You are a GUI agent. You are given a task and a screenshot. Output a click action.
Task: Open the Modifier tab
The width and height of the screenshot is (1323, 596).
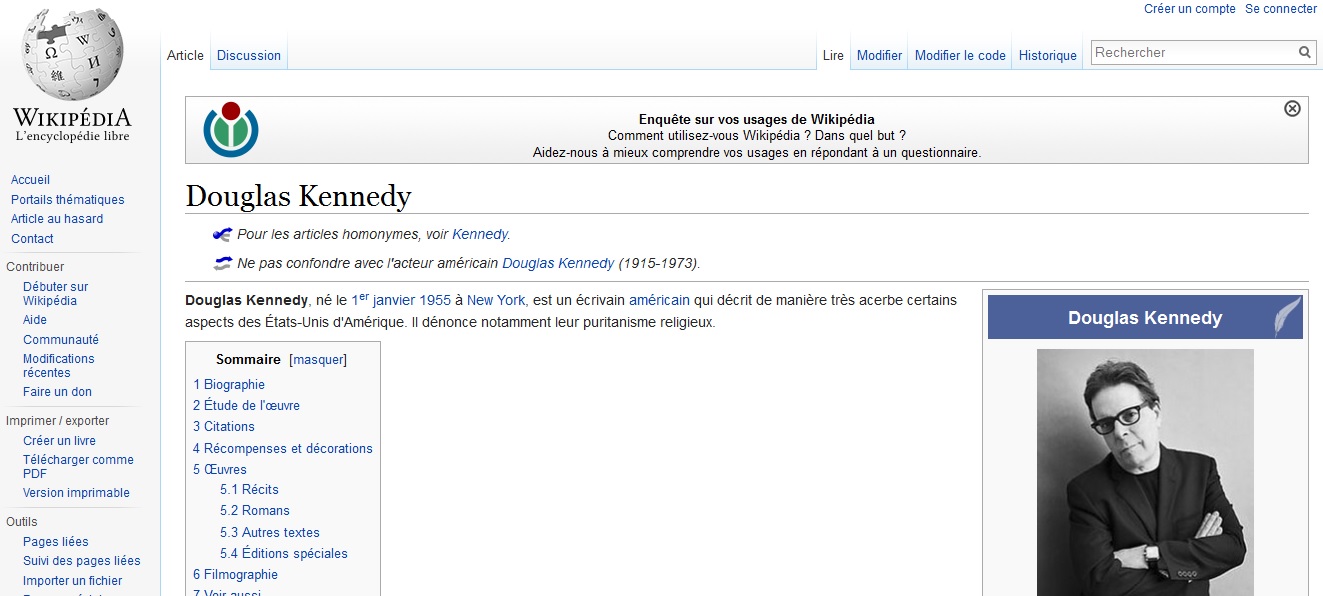(880, 56)
